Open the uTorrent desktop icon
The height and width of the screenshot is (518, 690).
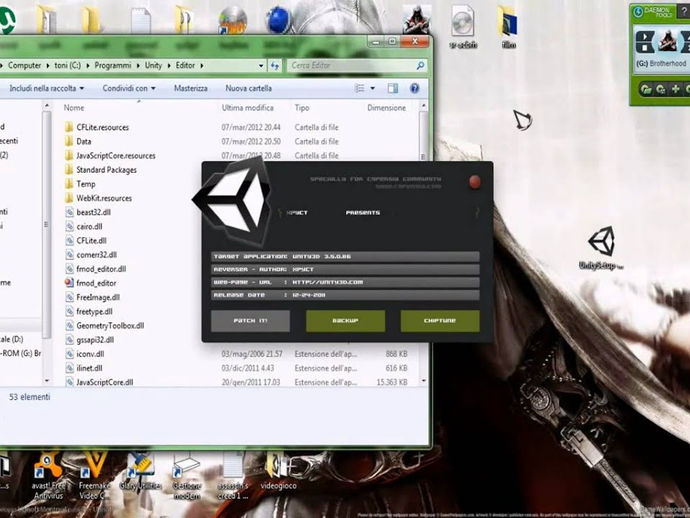pyautogui.click(x=6, y=20)
